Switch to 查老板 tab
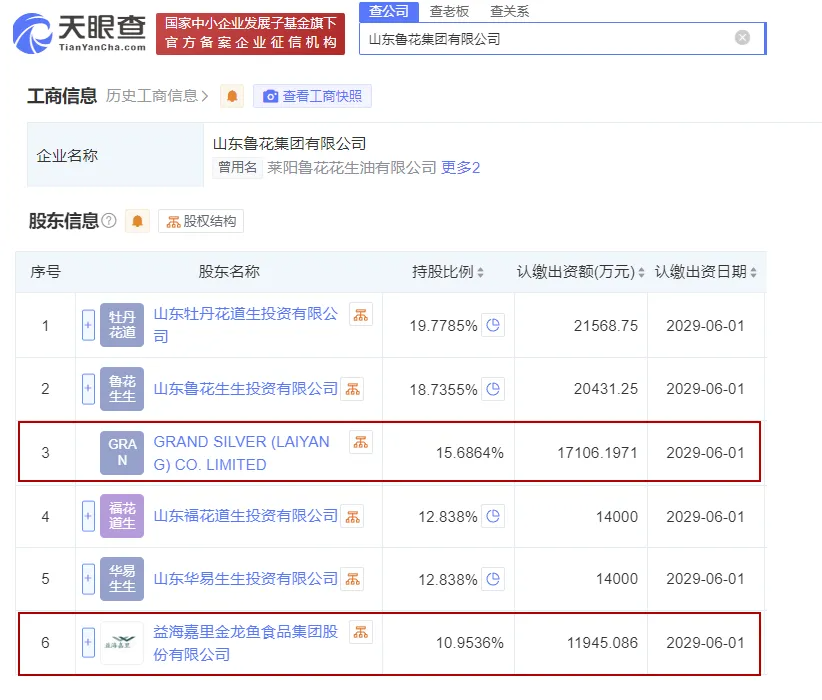822x700 pixels. [x=449, y=12]
